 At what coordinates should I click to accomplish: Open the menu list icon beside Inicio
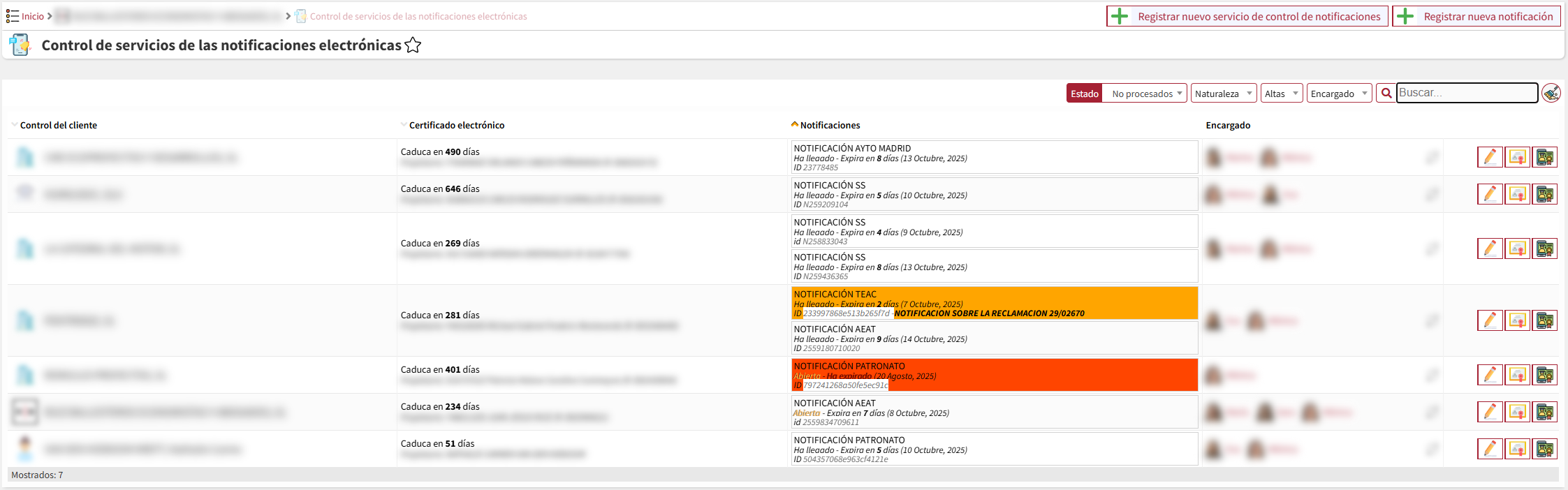click(x=12, y=16)
